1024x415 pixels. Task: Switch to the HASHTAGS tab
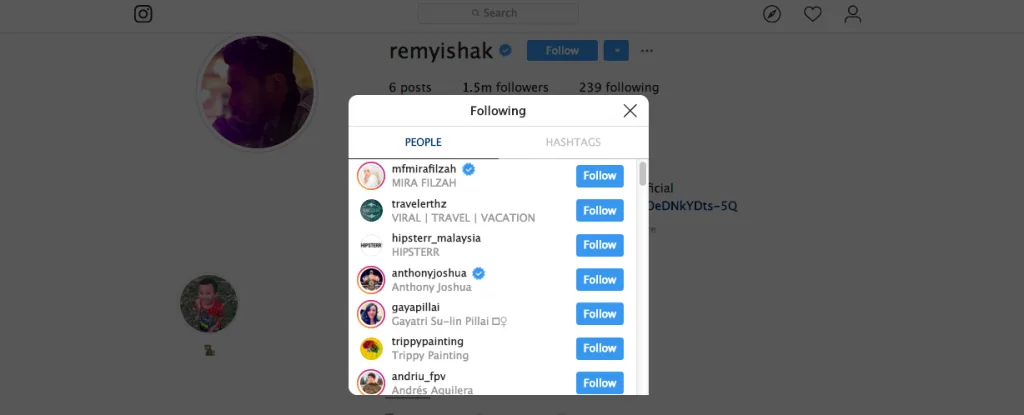pyautogui.click(x=573, y=142)
